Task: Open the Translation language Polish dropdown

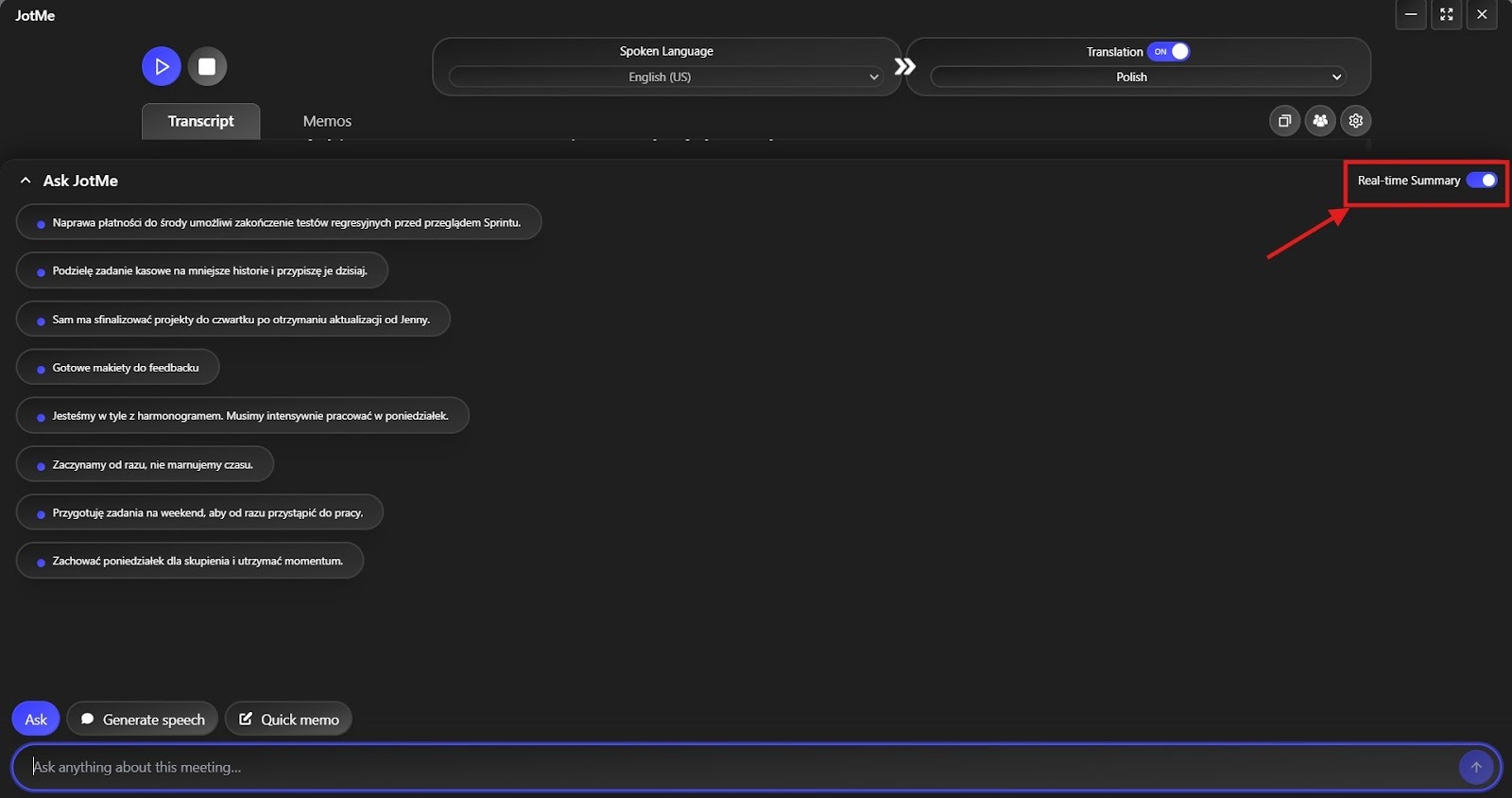Action: pos(1139,77)
